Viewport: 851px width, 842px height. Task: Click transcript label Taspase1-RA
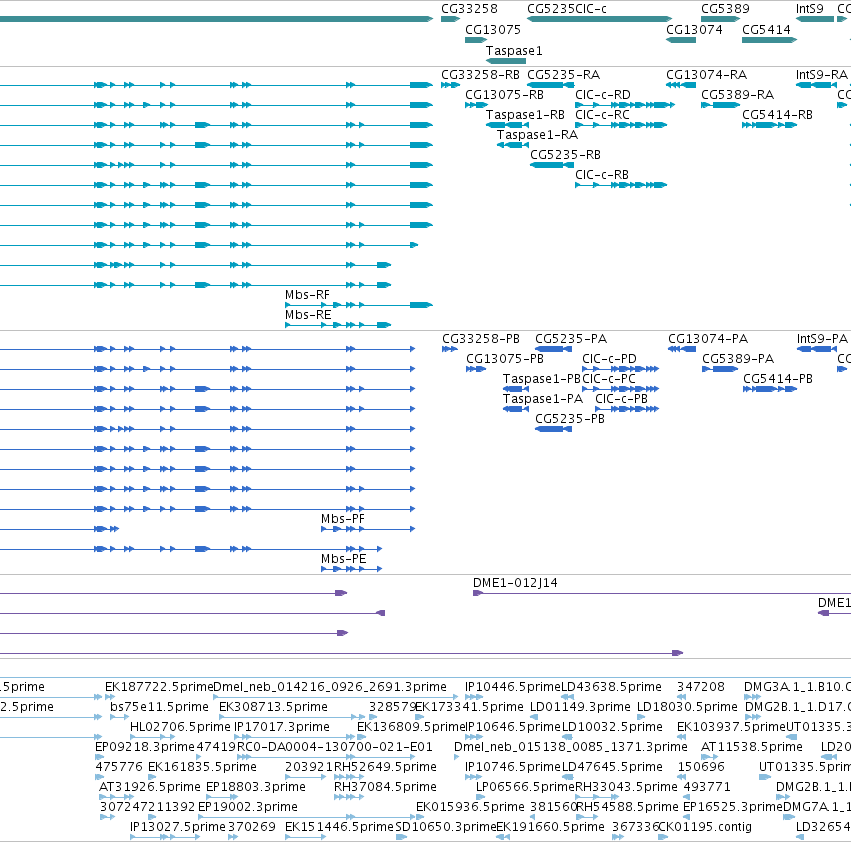point(537,135)
